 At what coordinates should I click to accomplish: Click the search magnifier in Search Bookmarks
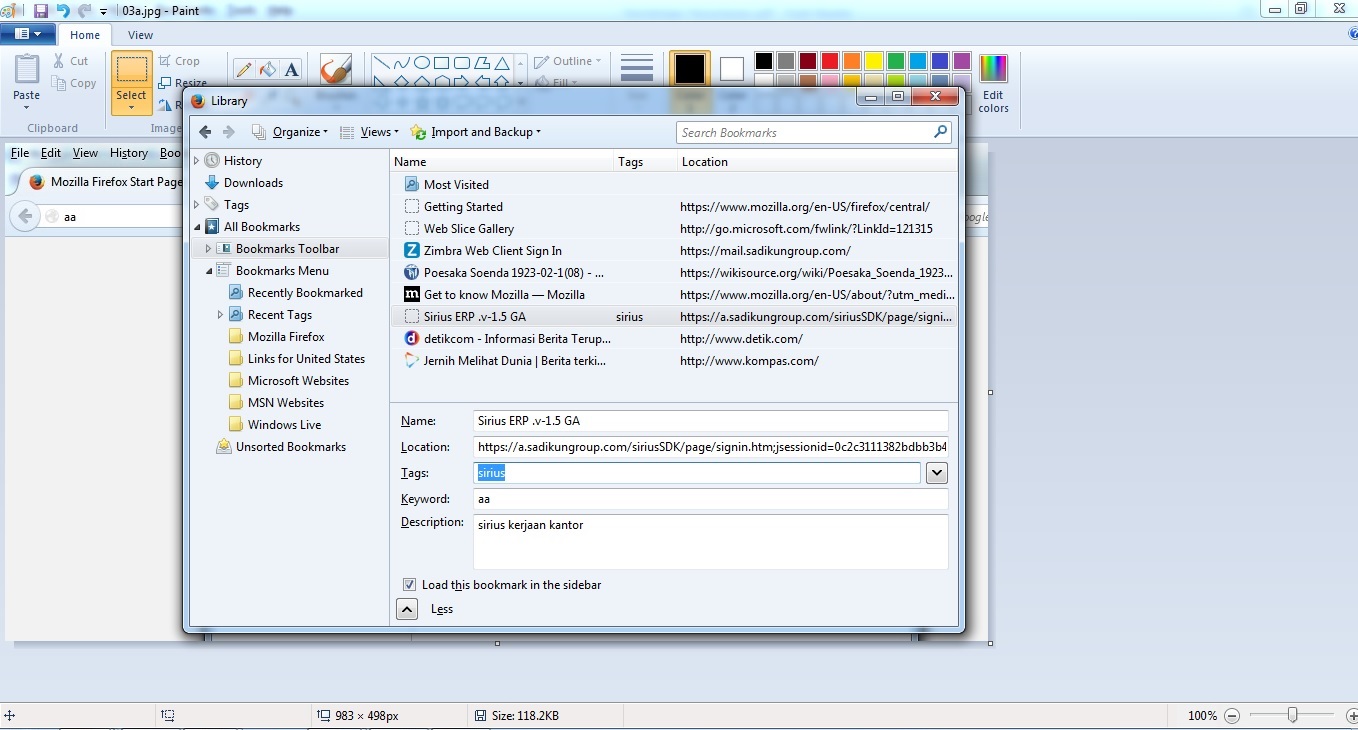[940, 132]
